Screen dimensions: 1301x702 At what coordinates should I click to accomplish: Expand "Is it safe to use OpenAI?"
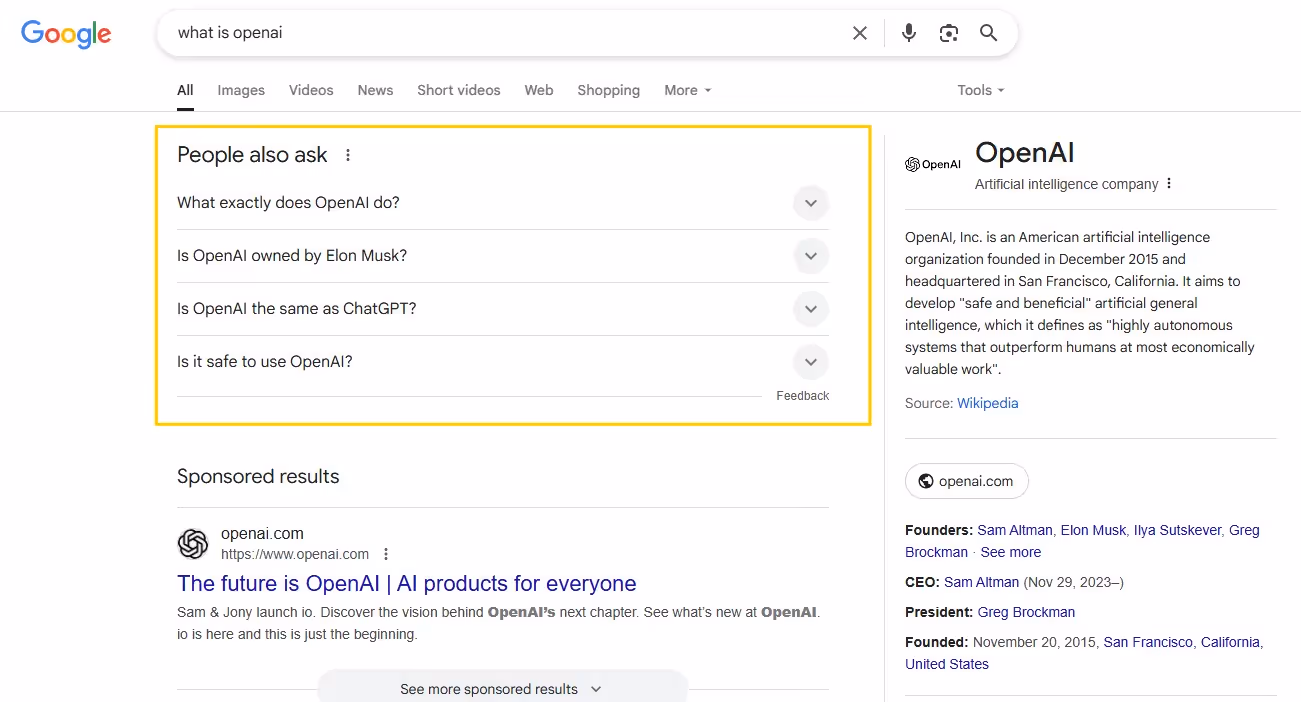[503, 362]
